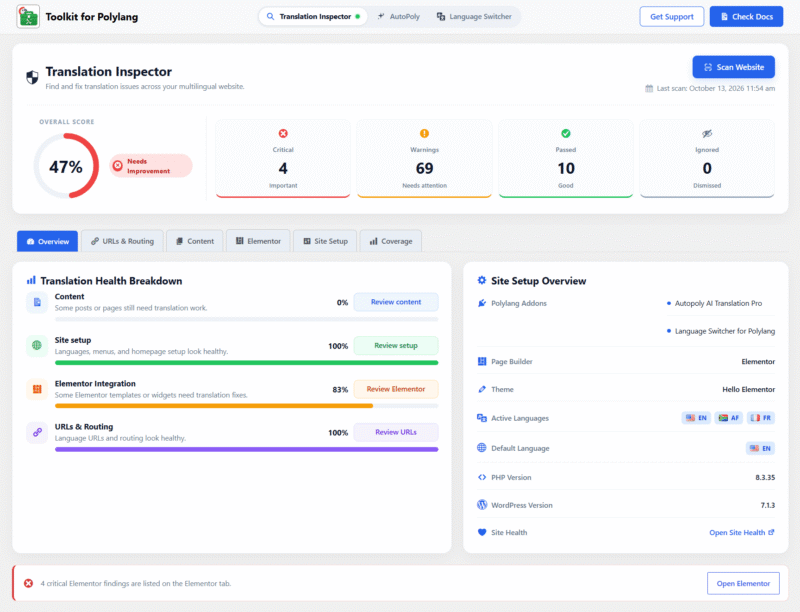This screenshot has height=612, width=800.
Task: Click the Review setup button
Action: click(396, 345)
